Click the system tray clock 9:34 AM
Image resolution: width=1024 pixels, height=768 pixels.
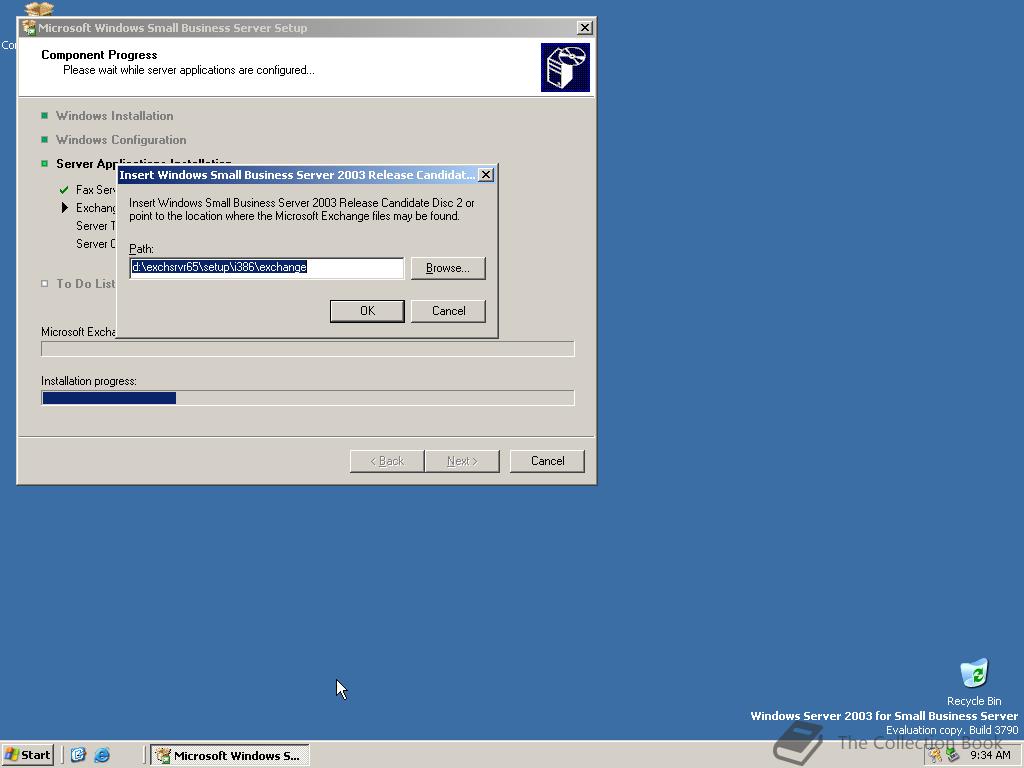pyautogui.click(x=990, y=755)
